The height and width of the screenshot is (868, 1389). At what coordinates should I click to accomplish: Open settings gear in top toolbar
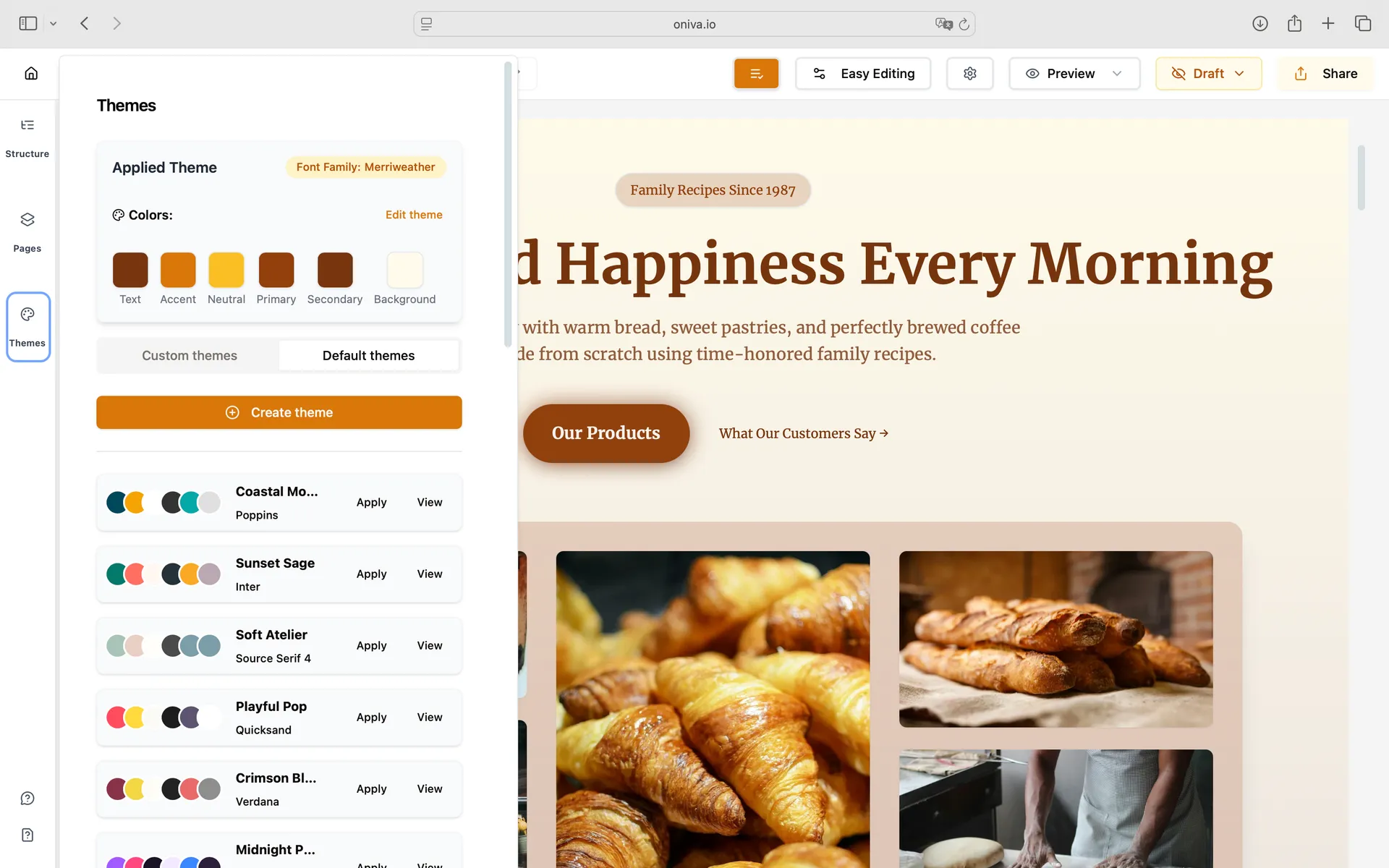pyautogui.click(x=970, y=74)
